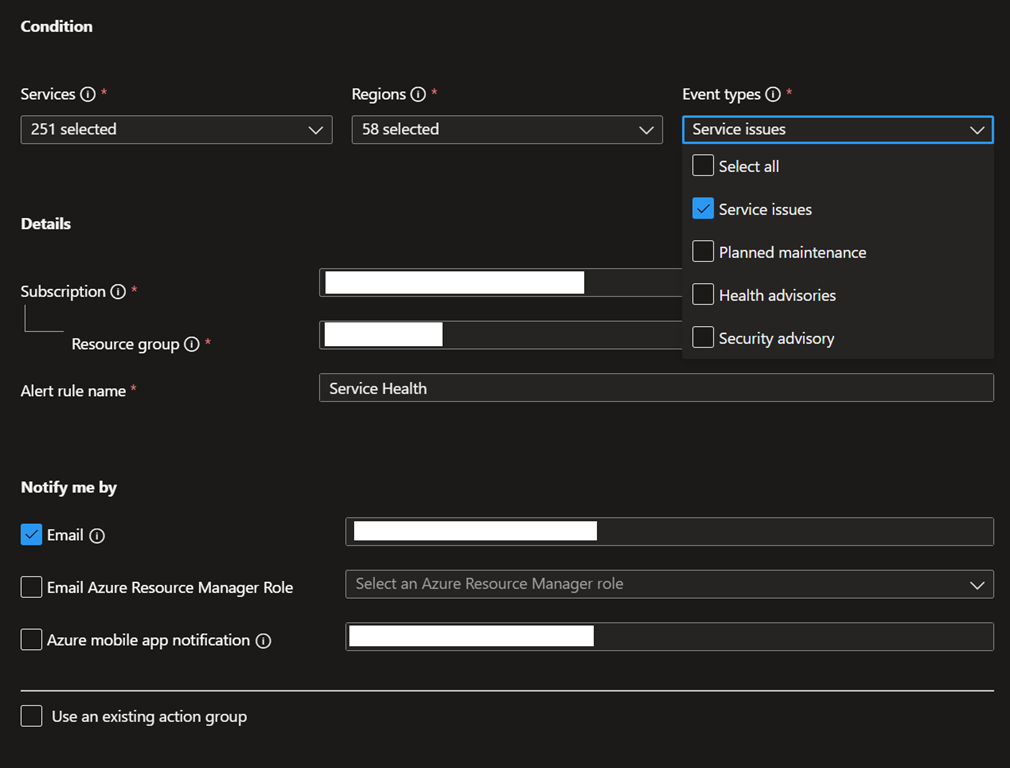Open the Services dropdown showing 251 selected
The width and height of the screenshot is (1010, 768).
point(176,130)
